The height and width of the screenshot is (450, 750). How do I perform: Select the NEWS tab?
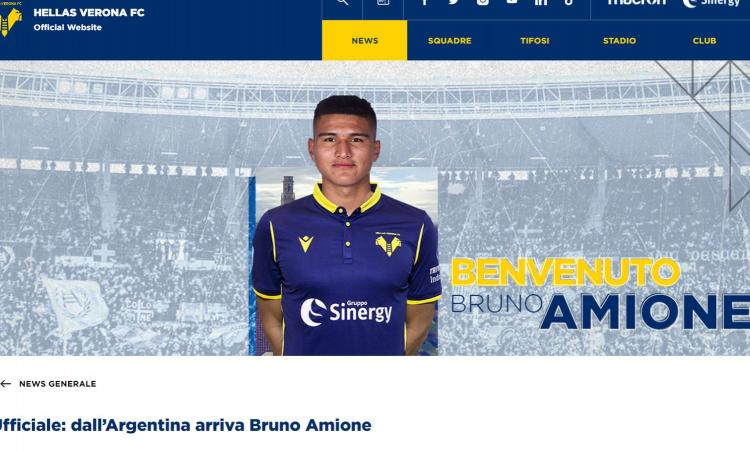[364, 40]
